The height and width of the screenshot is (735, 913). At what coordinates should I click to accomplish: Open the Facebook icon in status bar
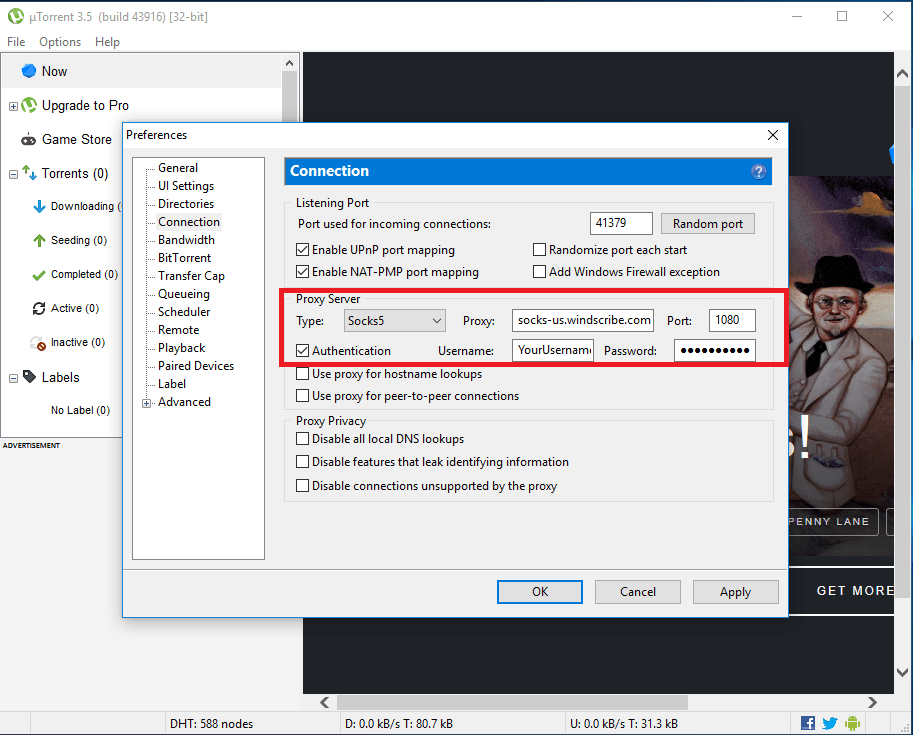tap(808, 723)
